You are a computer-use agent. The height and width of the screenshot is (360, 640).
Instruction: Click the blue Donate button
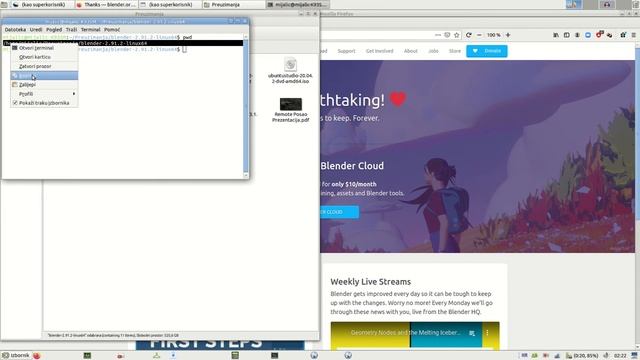(487, 51)
